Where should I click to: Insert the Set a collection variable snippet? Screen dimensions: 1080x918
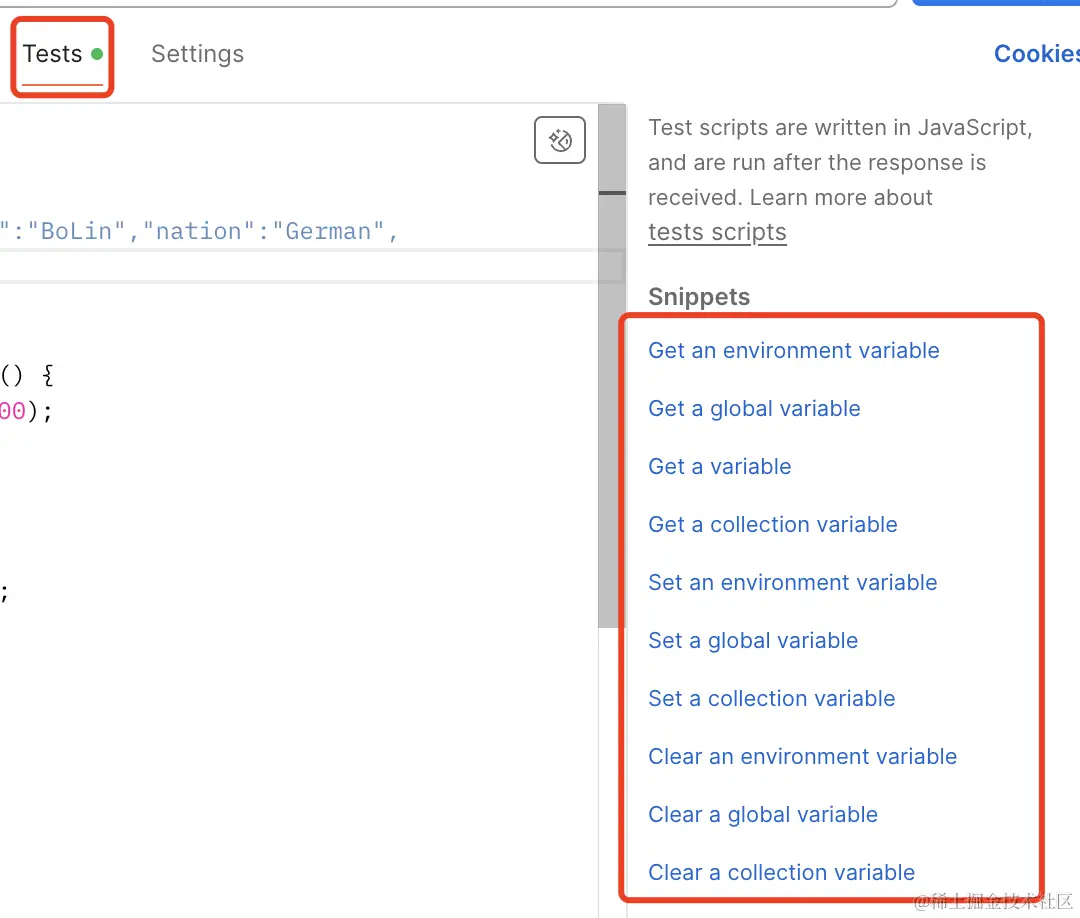(772, 699)
